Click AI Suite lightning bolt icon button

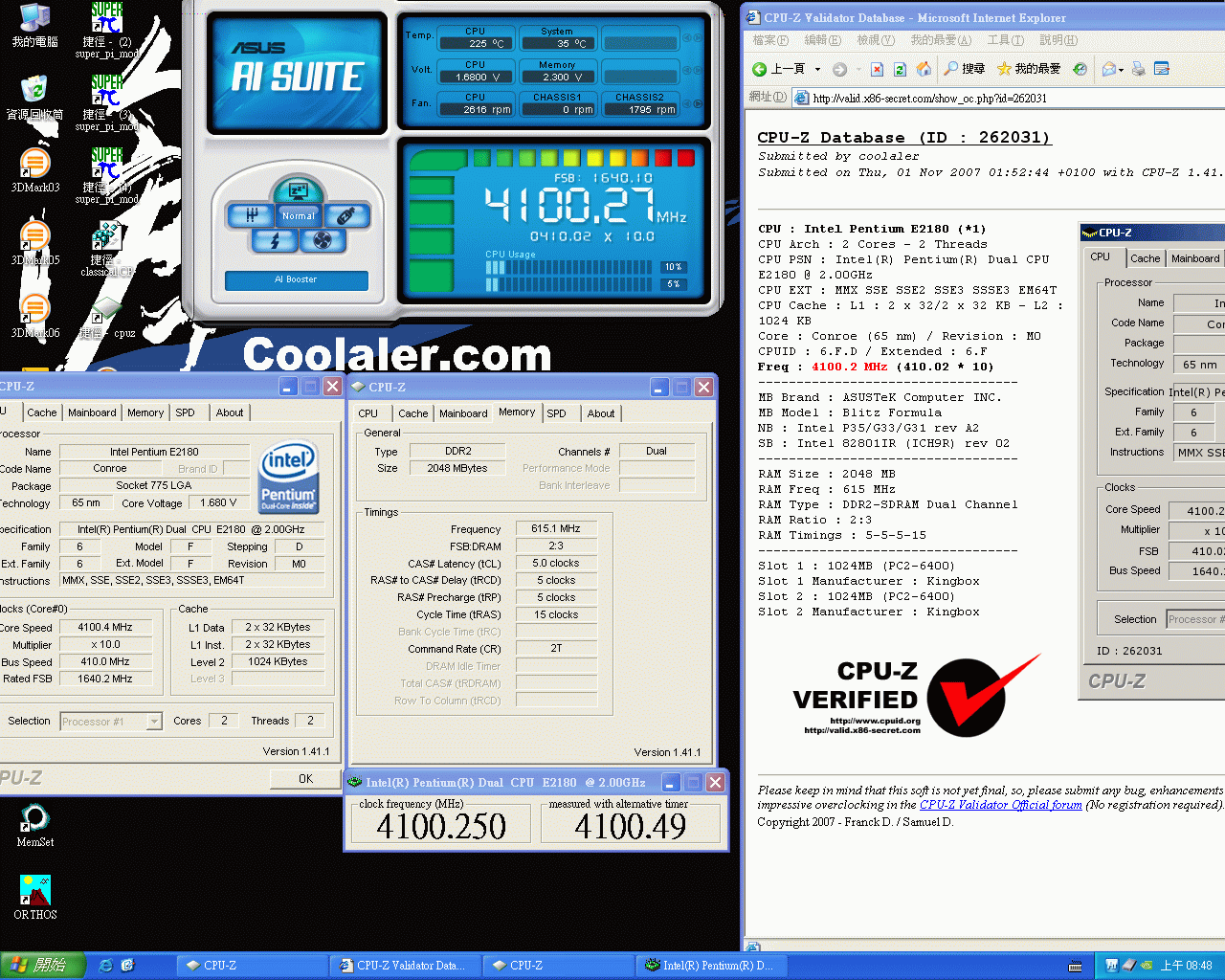click(275, 240)
